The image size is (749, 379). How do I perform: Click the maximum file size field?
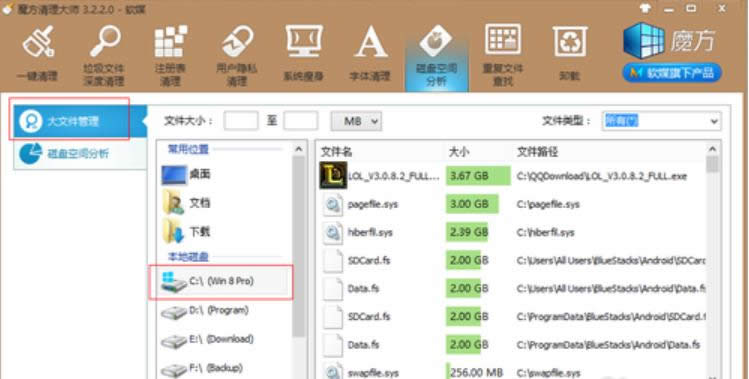300,121
